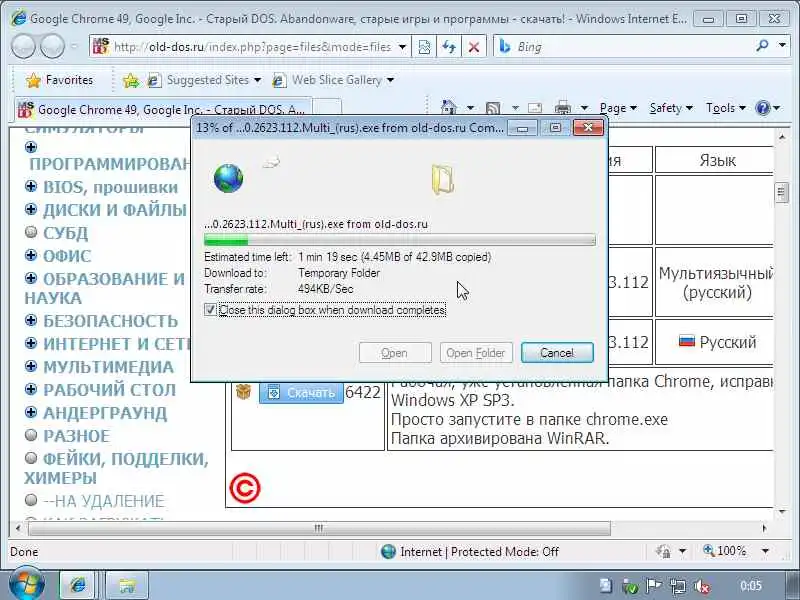Expand the BIOS, прошивки category
Image resolution: width=800 pixels, height=600 pixels.
pos(31,186)
